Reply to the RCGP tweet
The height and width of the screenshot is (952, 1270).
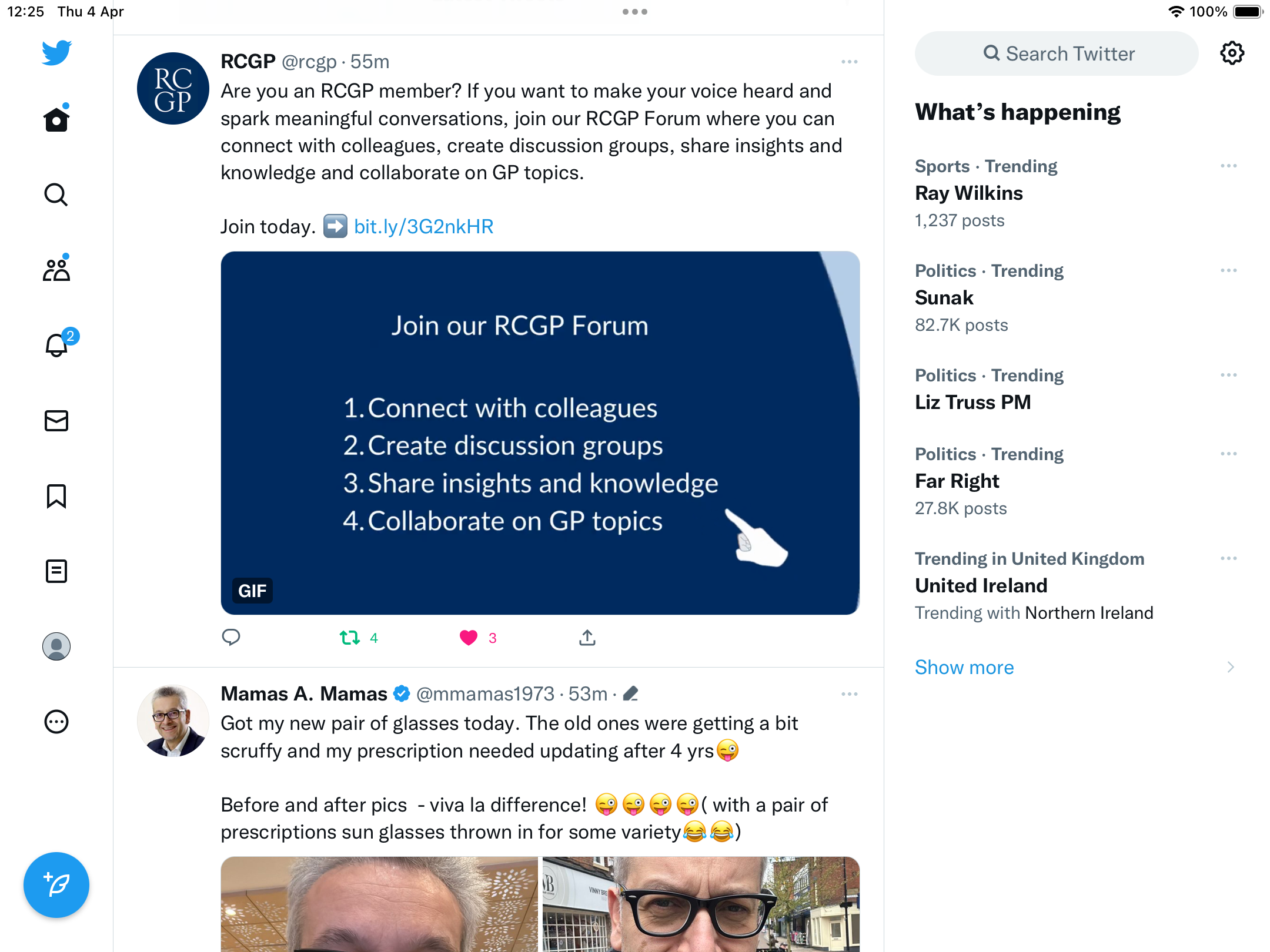point(231,638)
